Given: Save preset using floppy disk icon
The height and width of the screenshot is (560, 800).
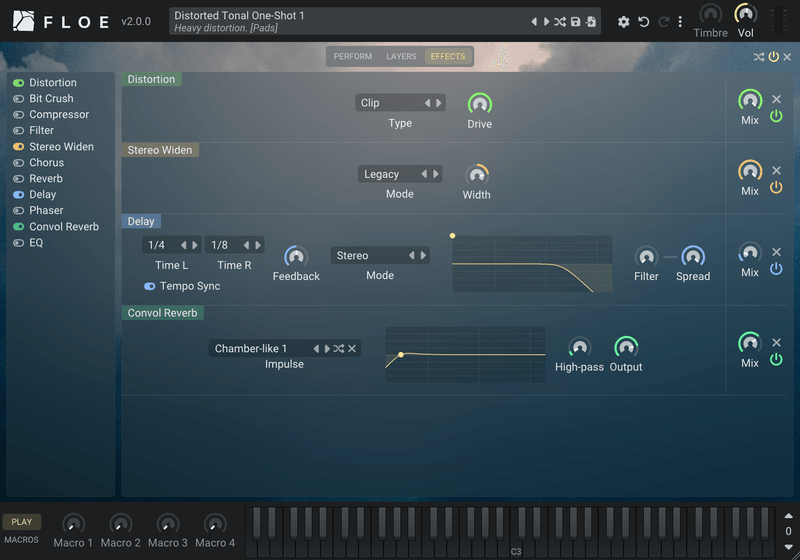Looking at the screenshot, I should pos(576,22).
